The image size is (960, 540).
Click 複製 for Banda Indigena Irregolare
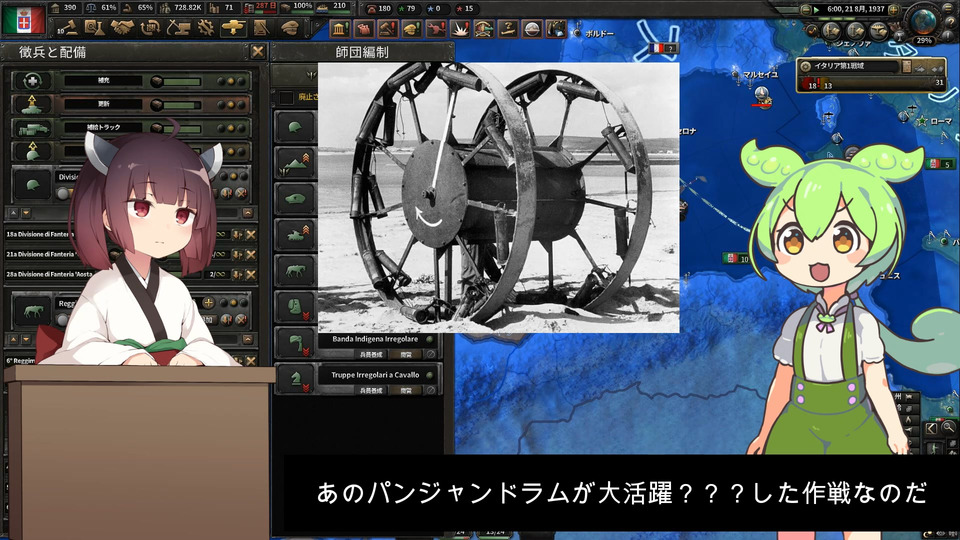coord(407,354)
